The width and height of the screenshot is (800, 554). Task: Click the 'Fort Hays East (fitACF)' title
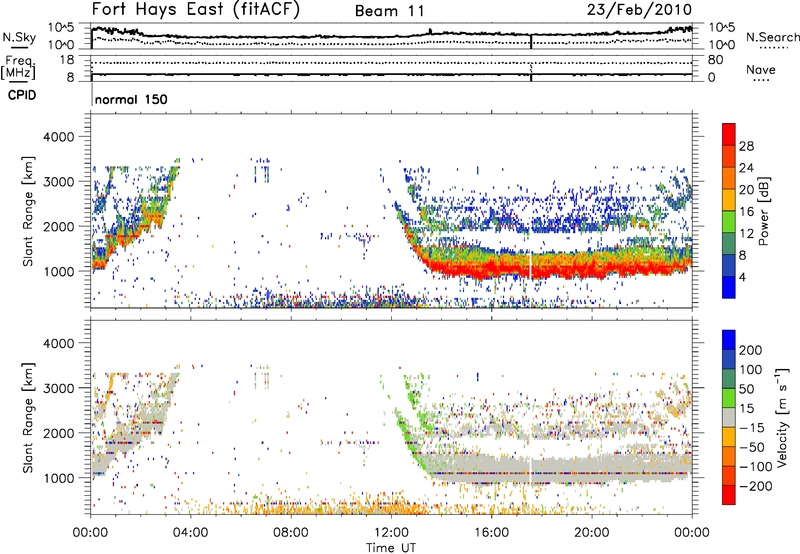point(195,9)
